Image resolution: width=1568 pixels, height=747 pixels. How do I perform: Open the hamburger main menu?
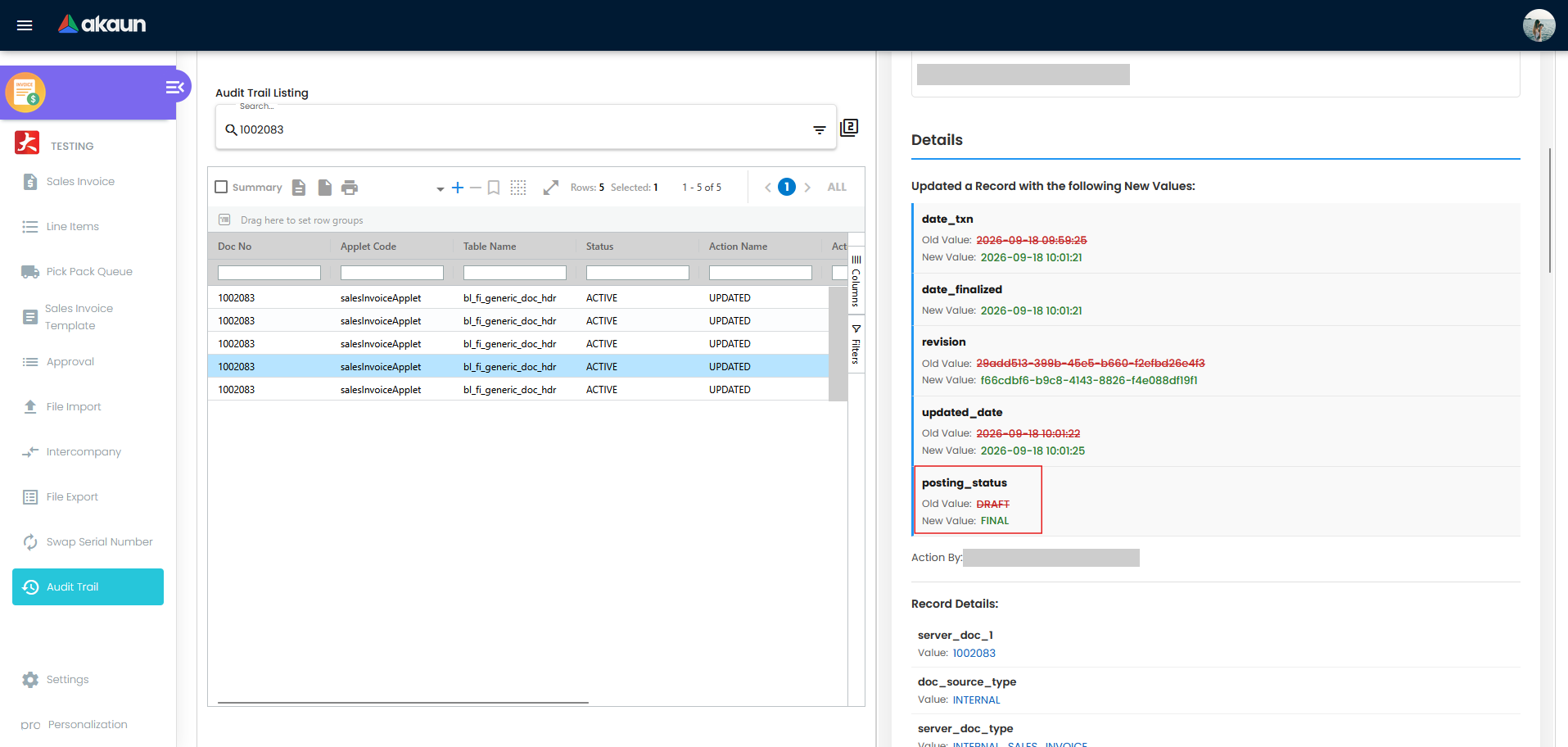click(x=25, y=25)
